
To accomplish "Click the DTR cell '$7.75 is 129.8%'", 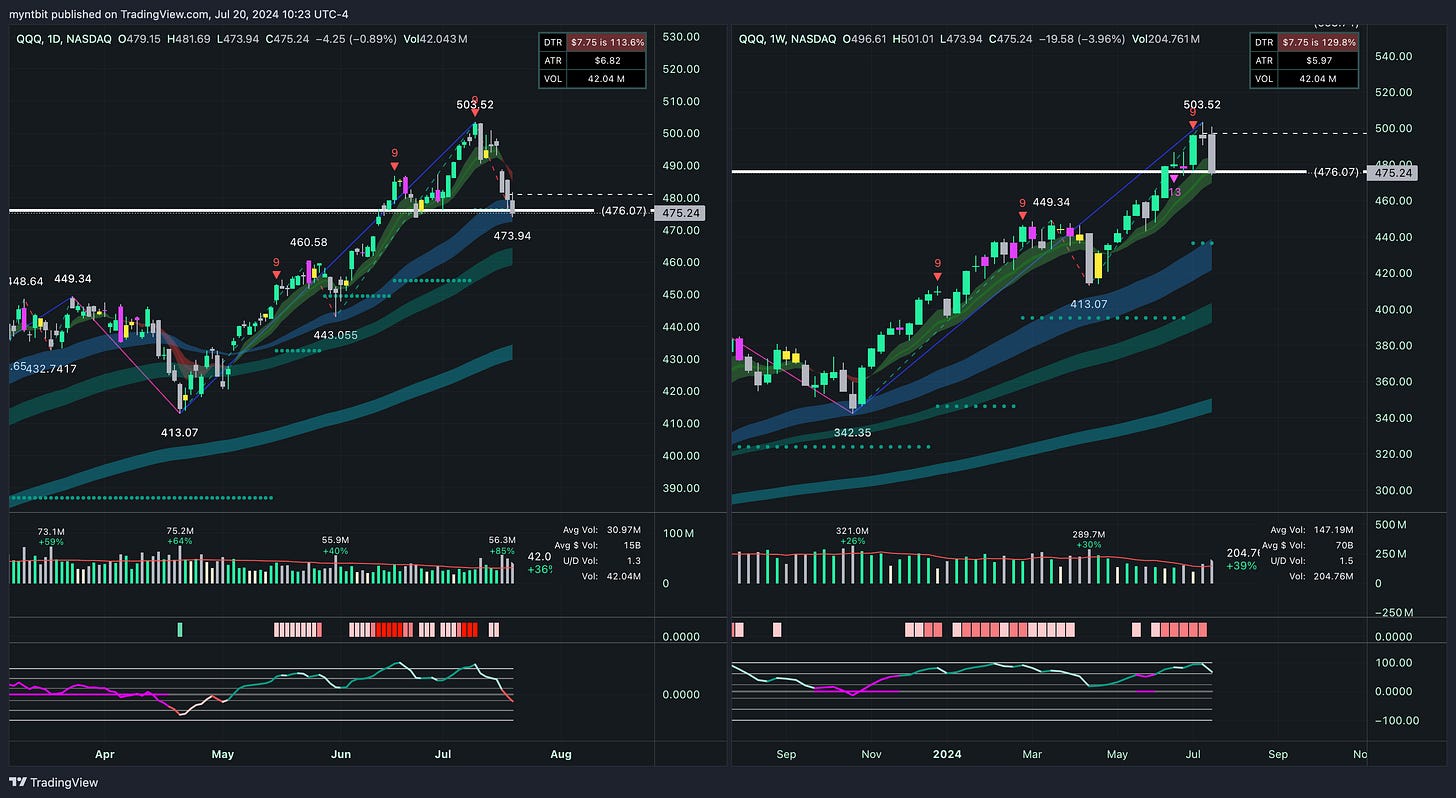I will click(1320, 43).
